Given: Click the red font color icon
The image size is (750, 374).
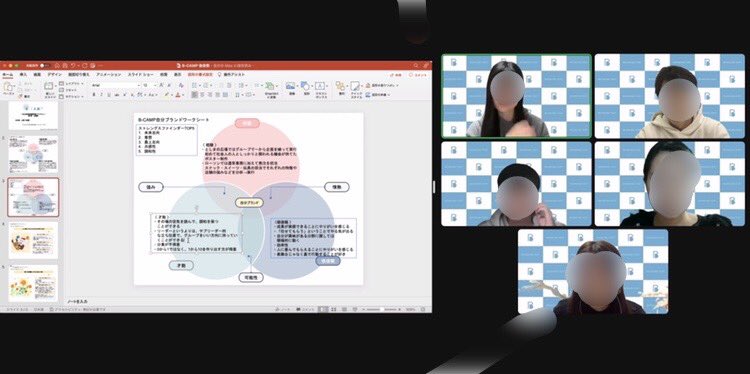Looking at the screenshot, I should [x=178, y=95].
